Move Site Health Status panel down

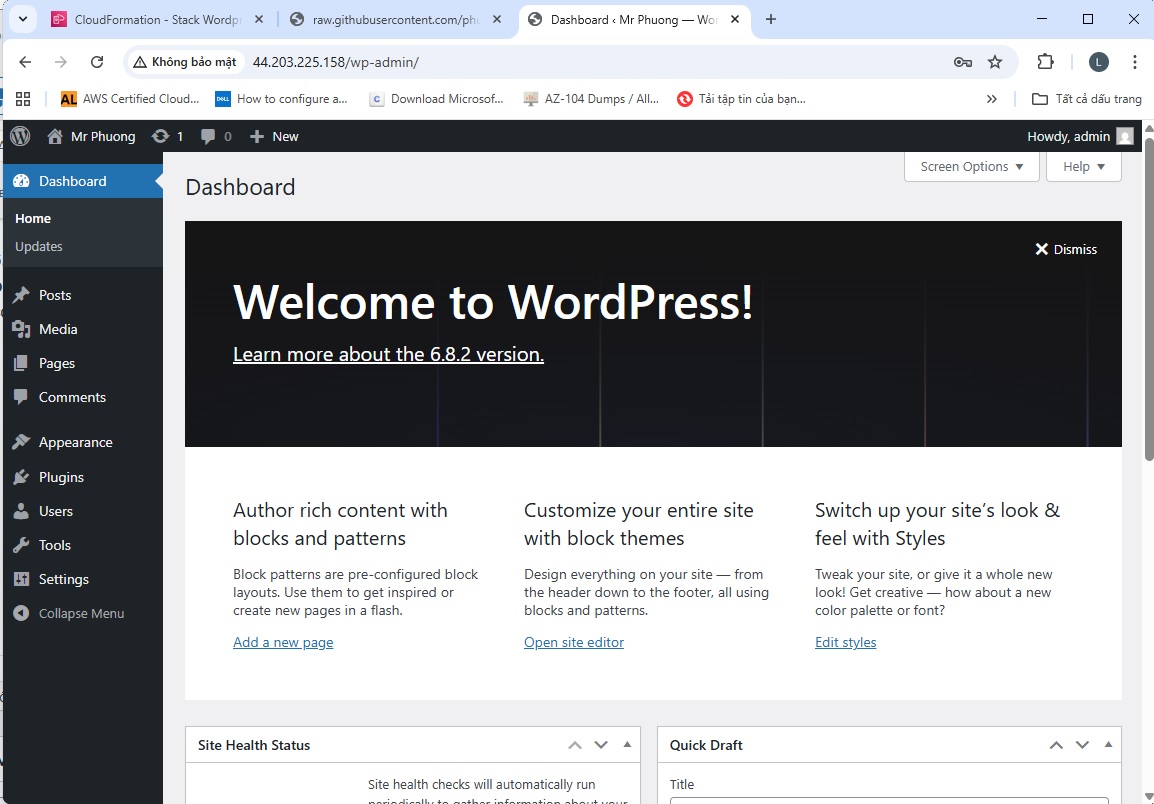click(x=601, y=745)
